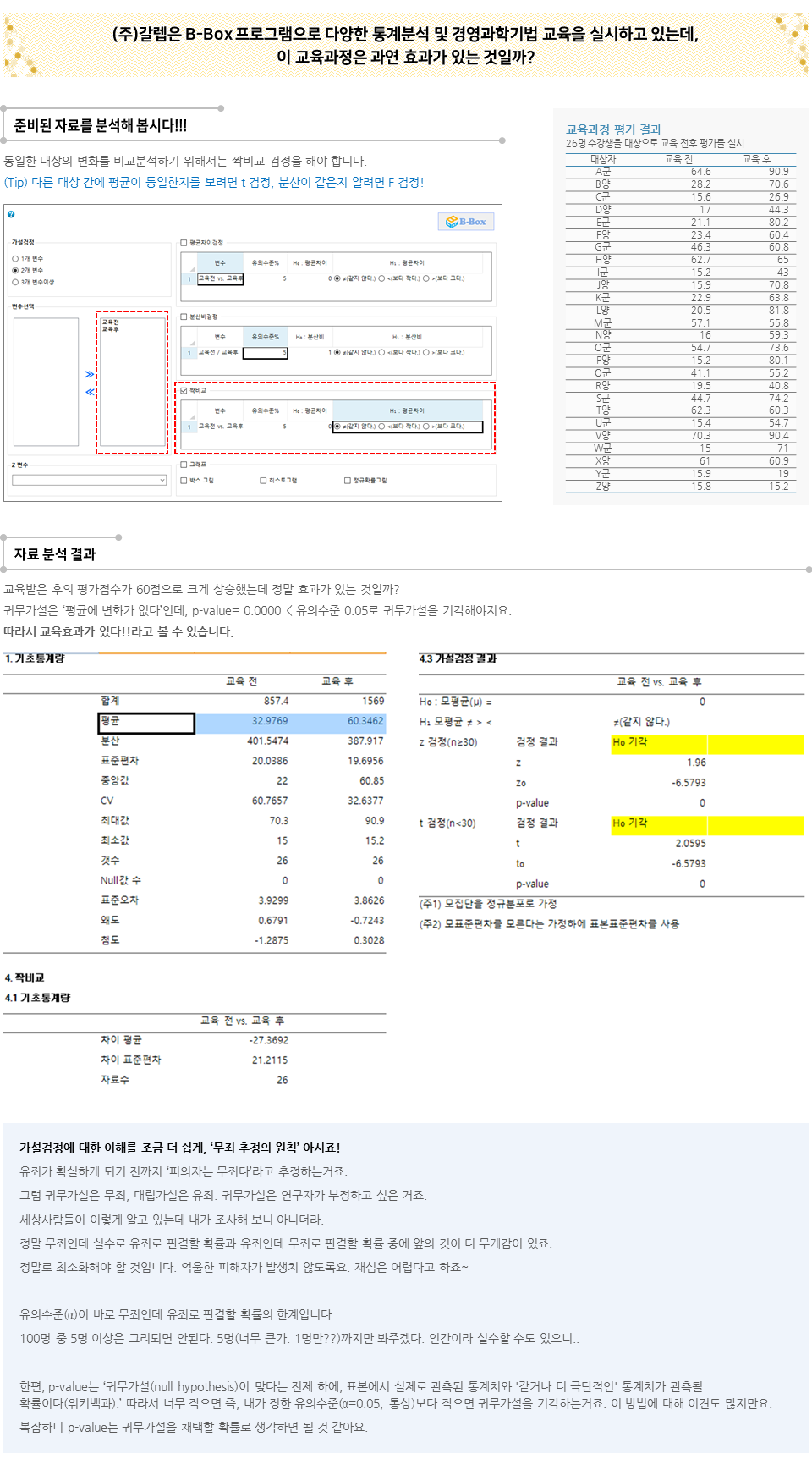Click the 첨도 value -1.2875
The image size is (812, 1459).
[x=272, y=940]
